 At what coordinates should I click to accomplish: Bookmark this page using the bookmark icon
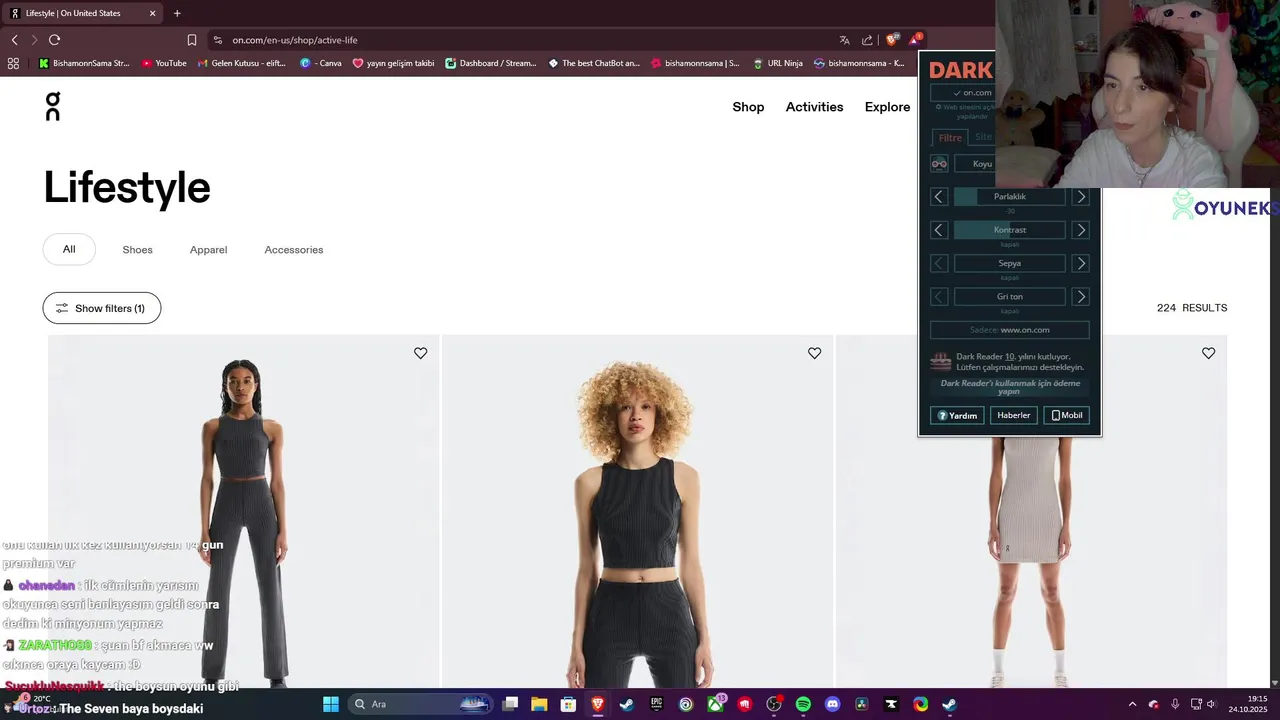click(192, 40)
